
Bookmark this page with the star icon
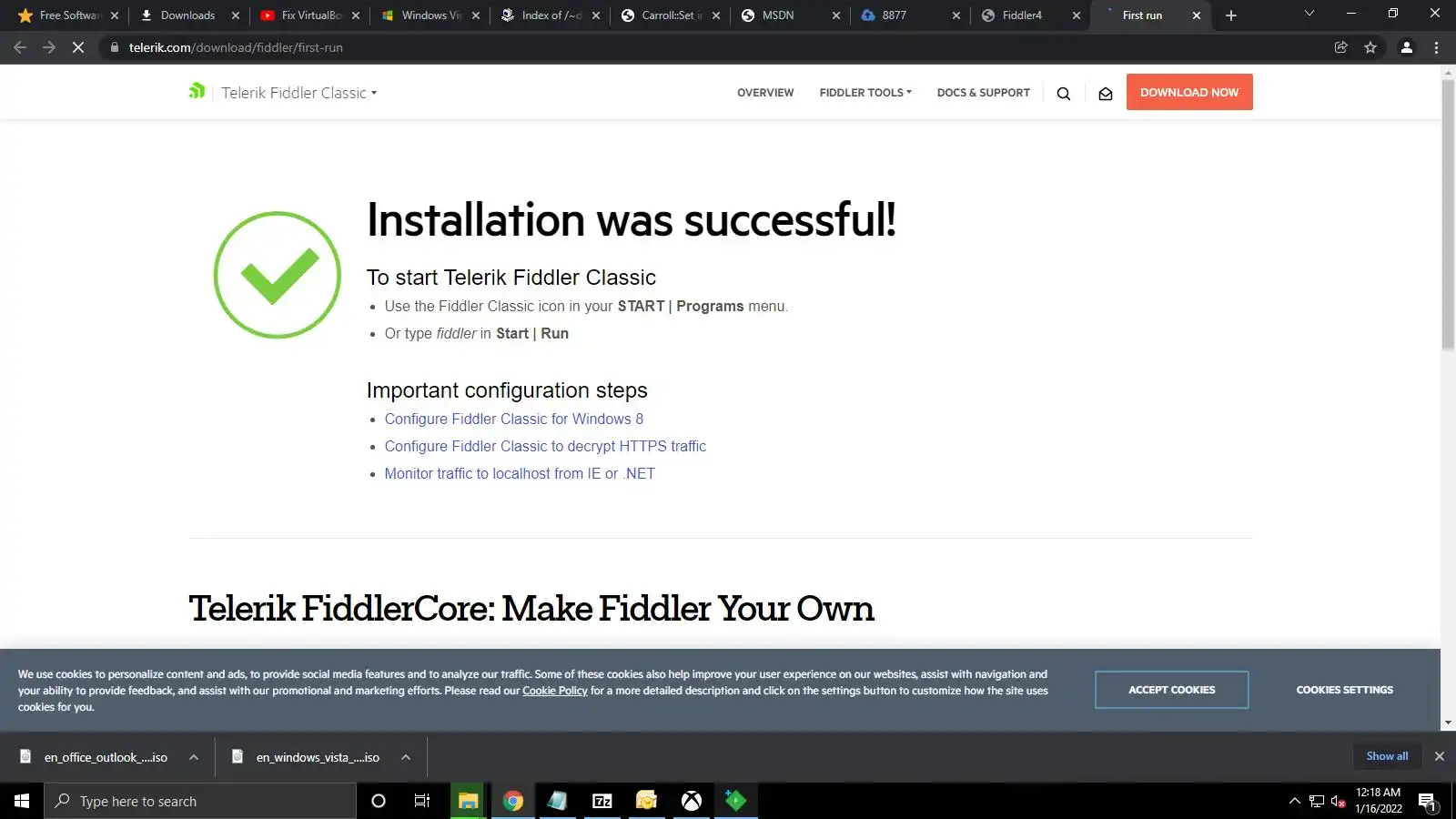click(x=1370, y=47)
